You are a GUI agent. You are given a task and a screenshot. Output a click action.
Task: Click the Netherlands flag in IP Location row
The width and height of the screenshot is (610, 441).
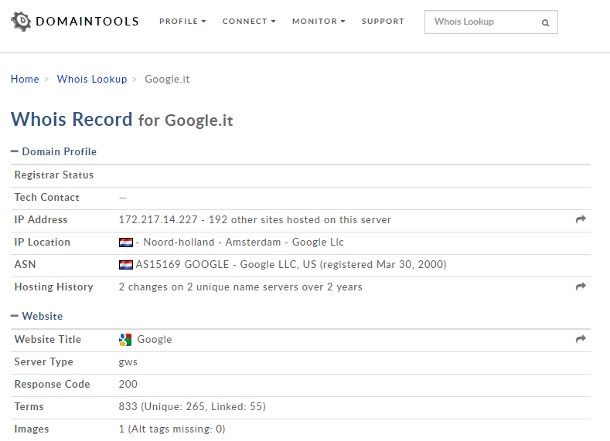pyautogui.click(x=126, y=243)
